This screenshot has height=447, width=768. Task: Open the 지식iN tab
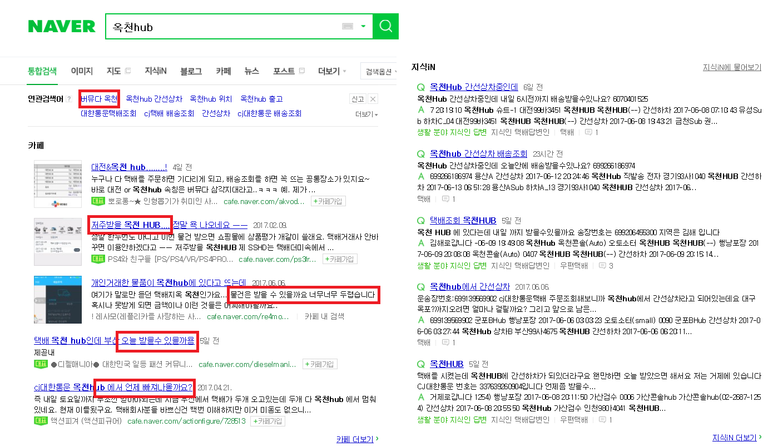click(155, 71)
